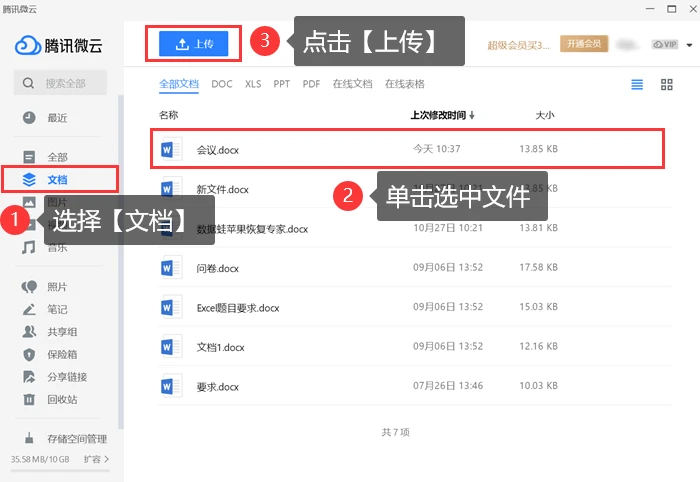Switch to the XLS filter tab
The image size is (700, 482).
(x=253, y=84)
